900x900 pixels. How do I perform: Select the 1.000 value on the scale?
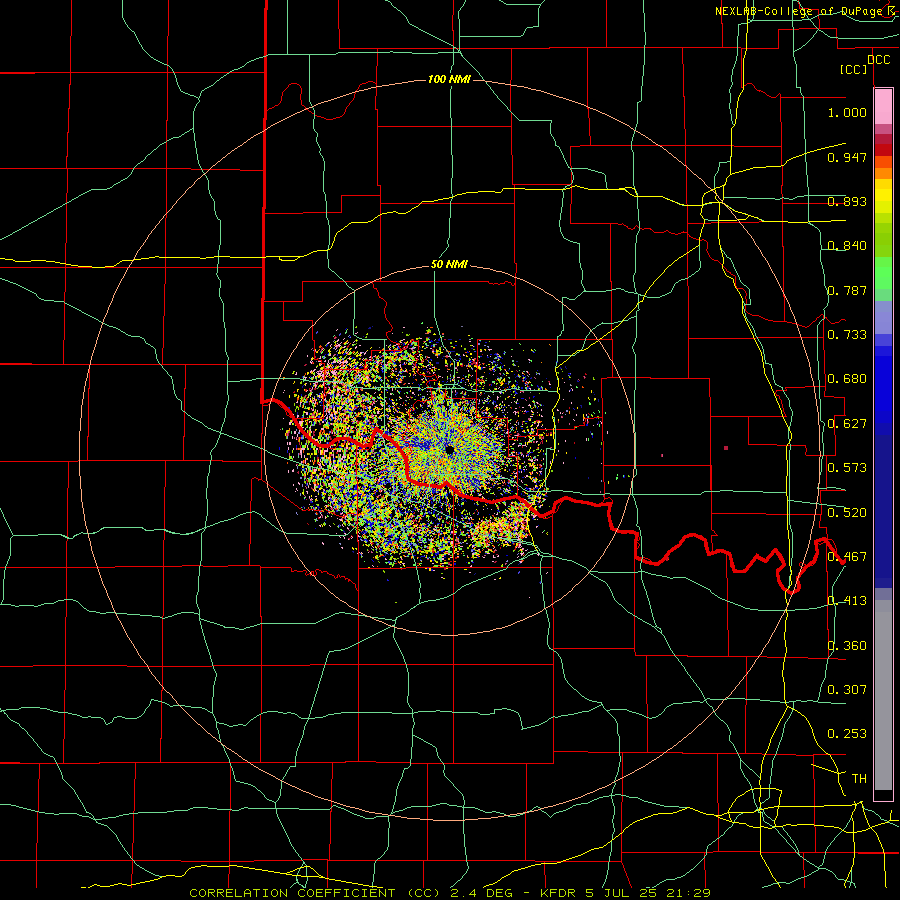[x=847, y=112]
